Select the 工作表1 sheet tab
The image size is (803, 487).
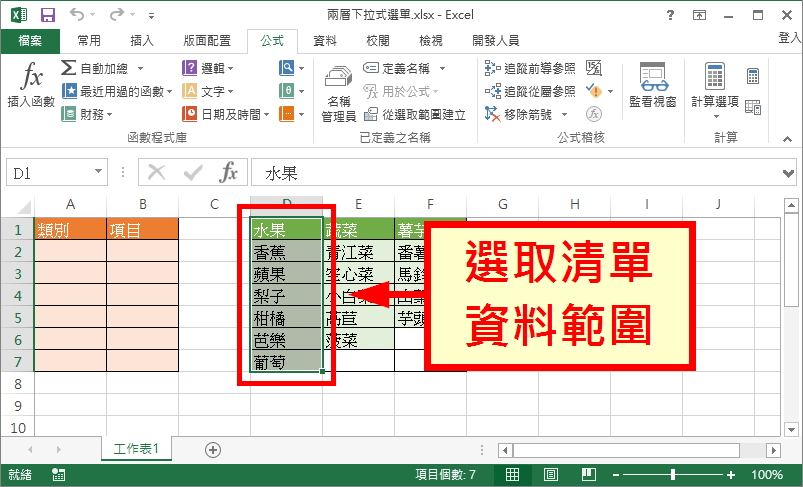pyautogui.click(x=136, y=449)
